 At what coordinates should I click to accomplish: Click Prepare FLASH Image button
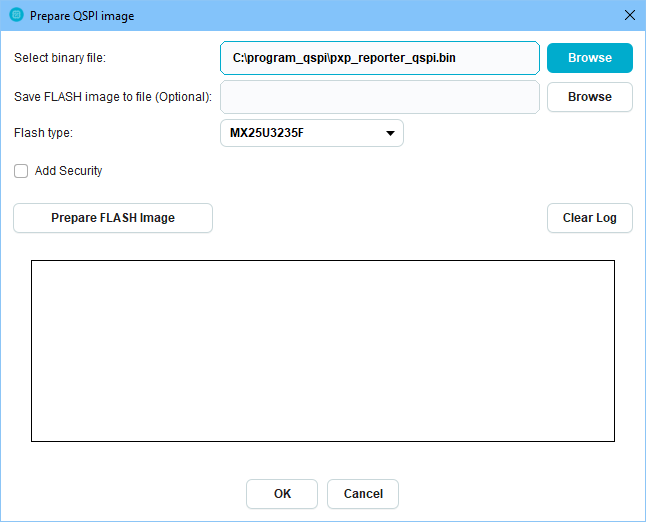coord(113,218)
